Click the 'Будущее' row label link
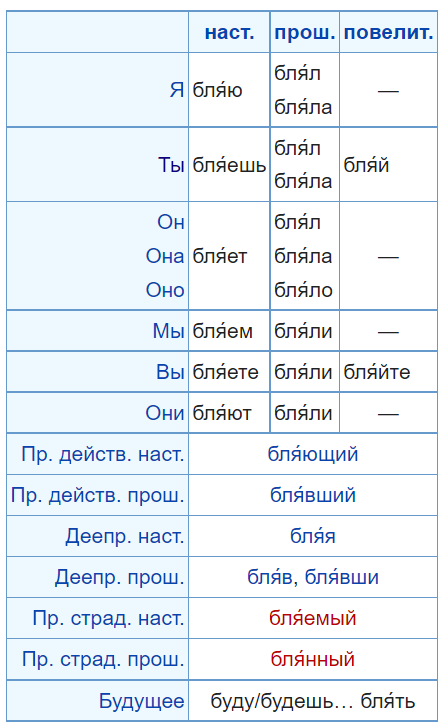 (x=142, y=701)
